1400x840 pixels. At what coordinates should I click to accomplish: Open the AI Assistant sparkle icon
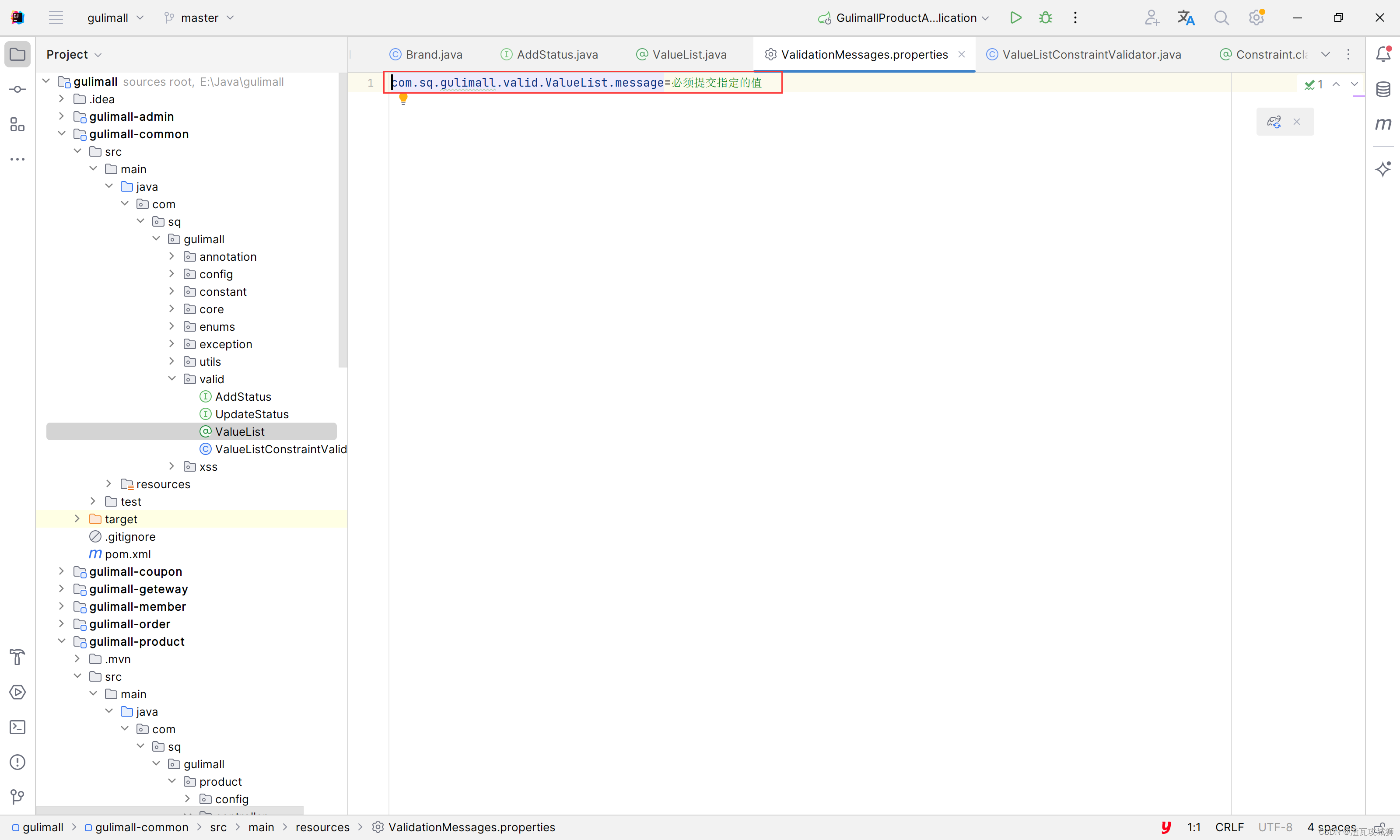(x=1383, y=169)
